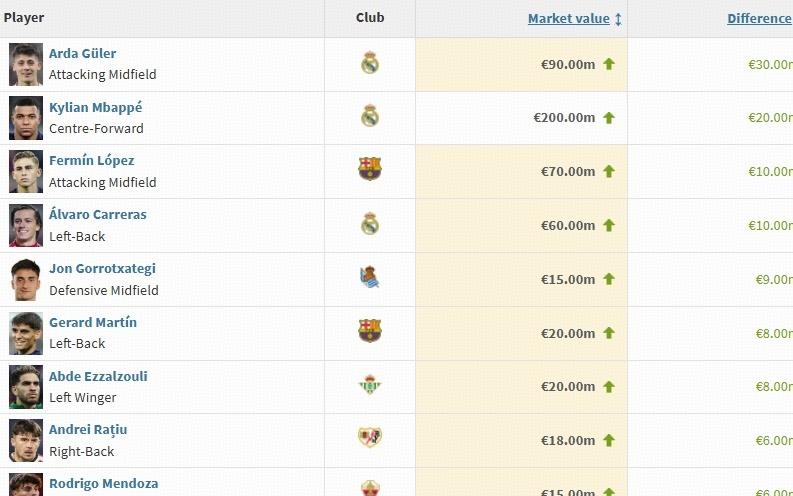Click the green up arrow beside €200.00m
The height and width of the screenshot is (496, 793).
(x=609, y=118)
